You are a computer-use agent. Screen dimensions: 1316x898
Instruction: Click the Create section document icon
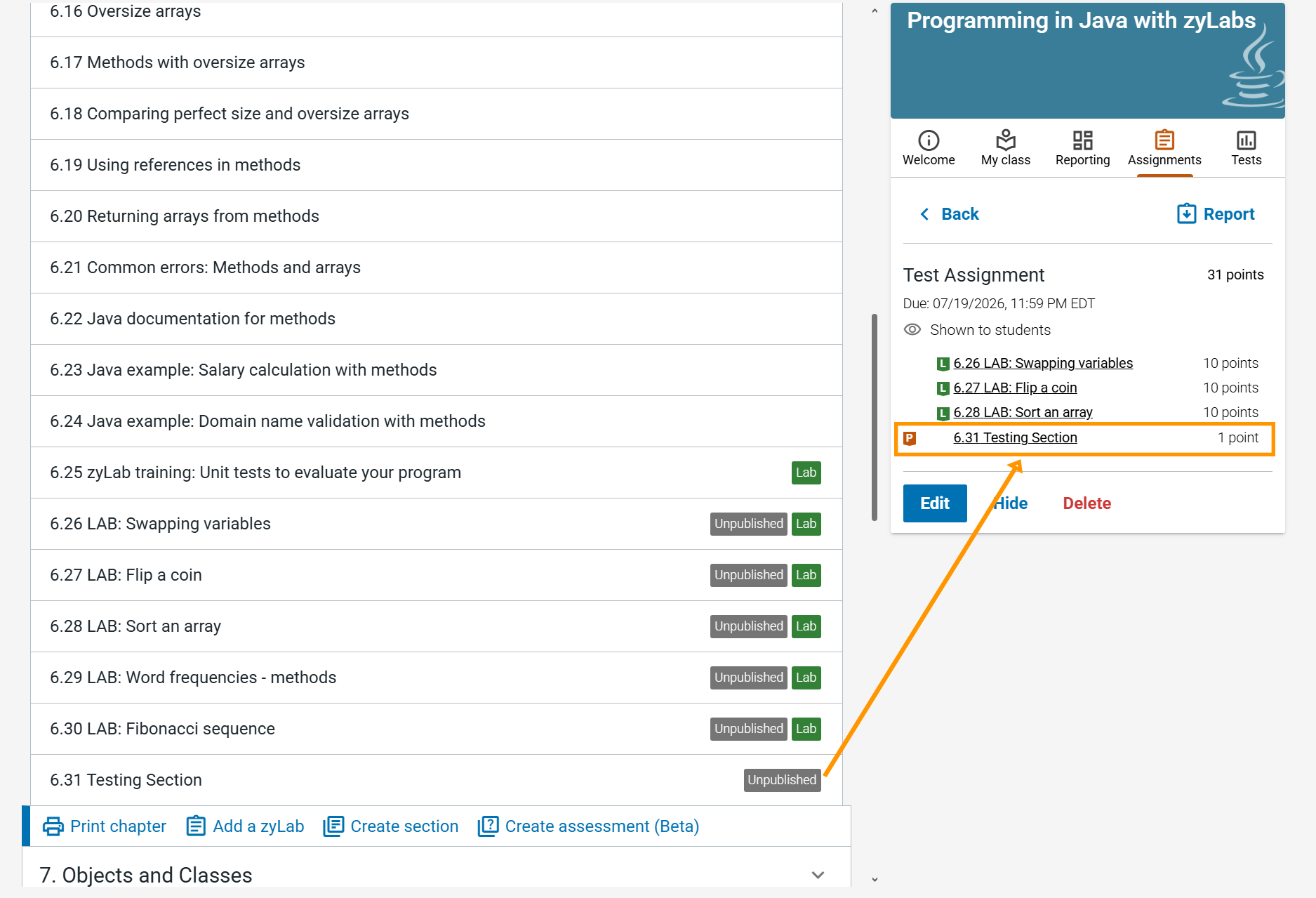333,826
